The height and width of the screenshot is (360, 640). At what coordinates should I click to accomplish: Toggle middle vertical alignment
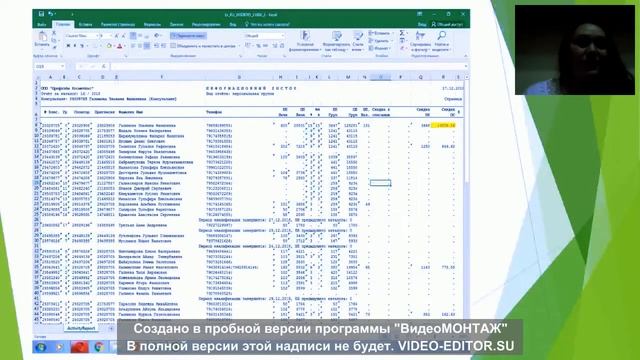[140, 36]
